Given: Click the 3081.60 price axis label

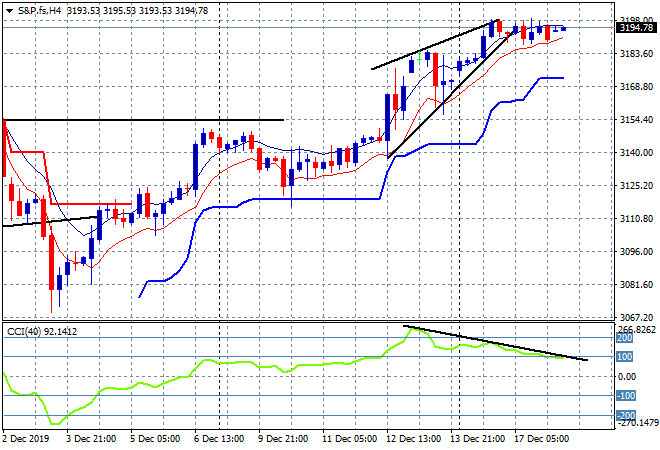Looking at the screenshot, I should pyautogui.click(x=636, y=285).
